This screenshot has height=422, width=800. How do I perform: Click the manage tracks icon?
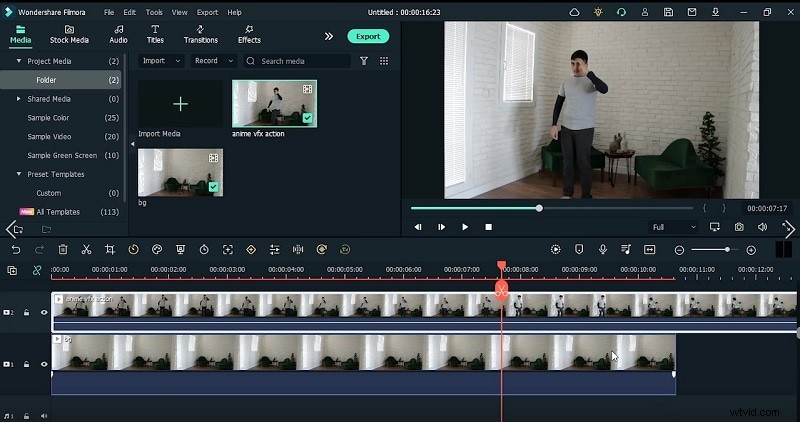[12, 270]
